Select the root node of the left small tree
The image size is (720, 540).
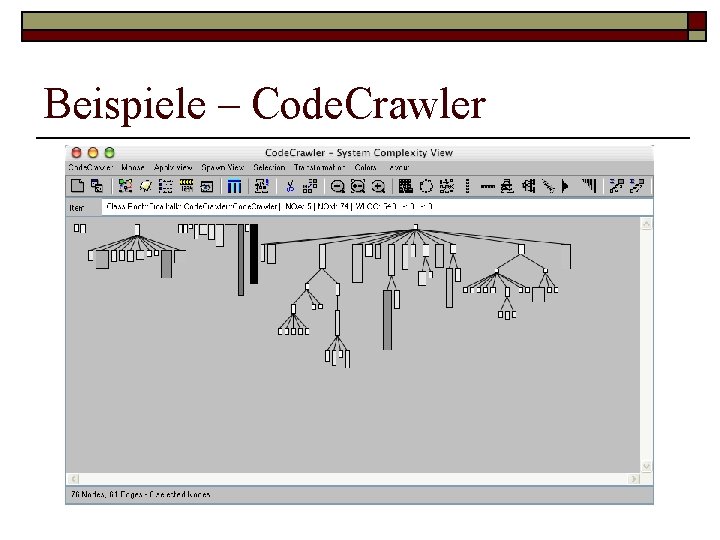[137, 230]
